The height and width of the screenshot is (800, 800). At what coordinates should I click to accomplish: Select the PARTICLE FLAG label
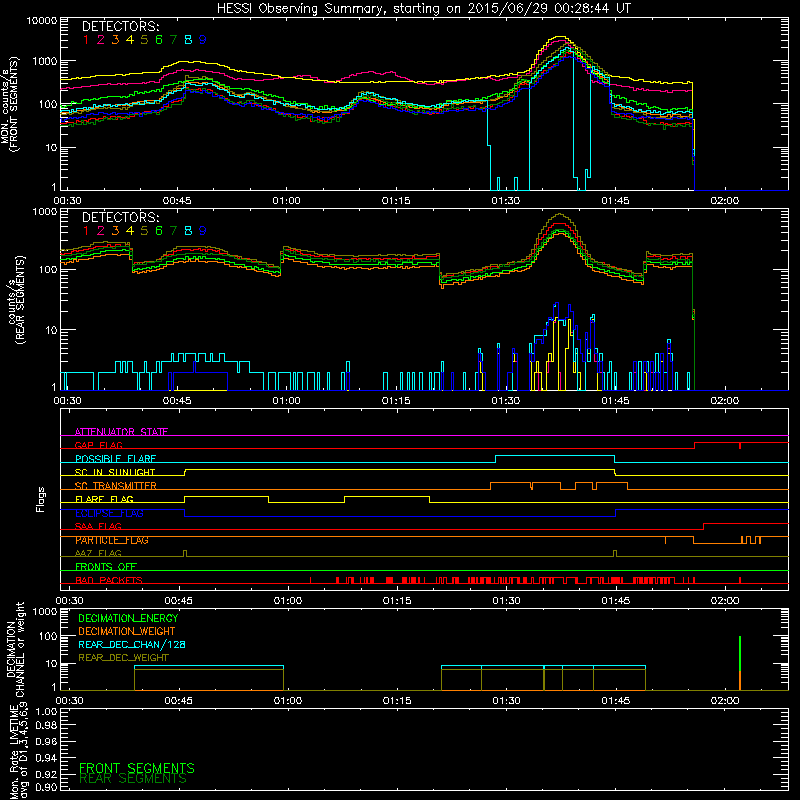click(x=112, y=540)
